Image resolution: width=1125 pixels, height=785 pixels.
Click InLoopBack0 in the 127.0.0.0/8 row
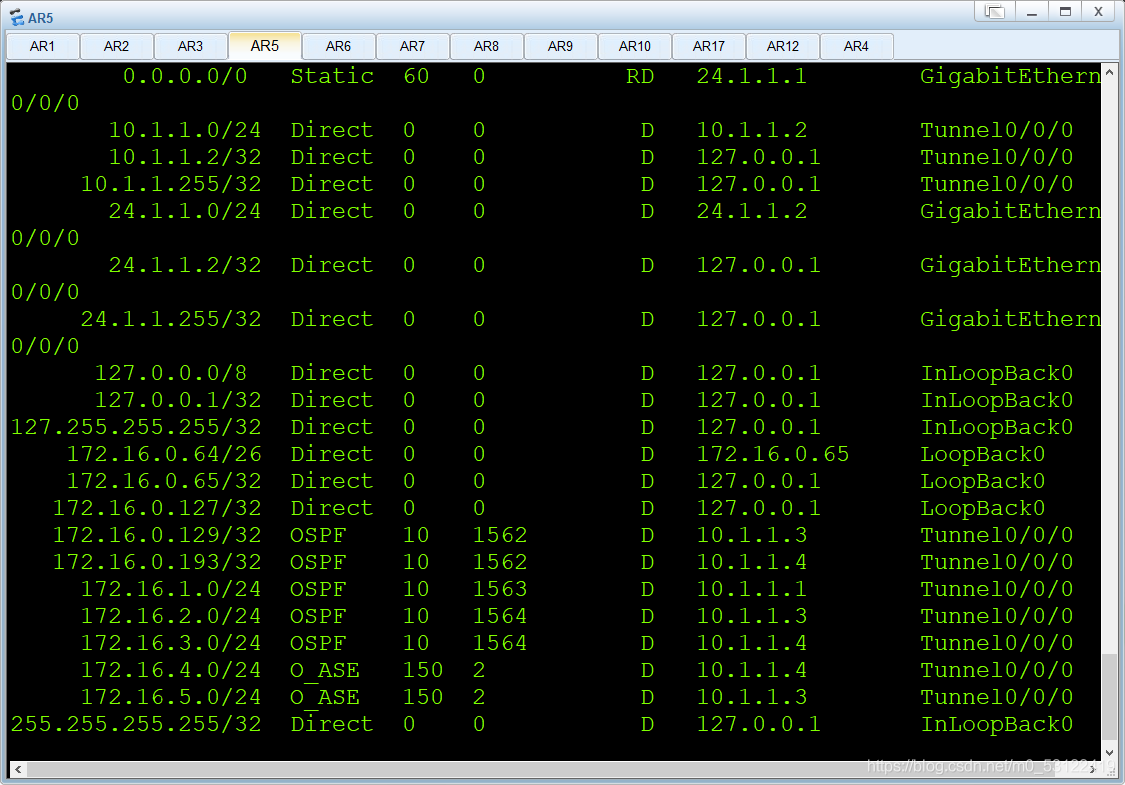pos(997,373)
